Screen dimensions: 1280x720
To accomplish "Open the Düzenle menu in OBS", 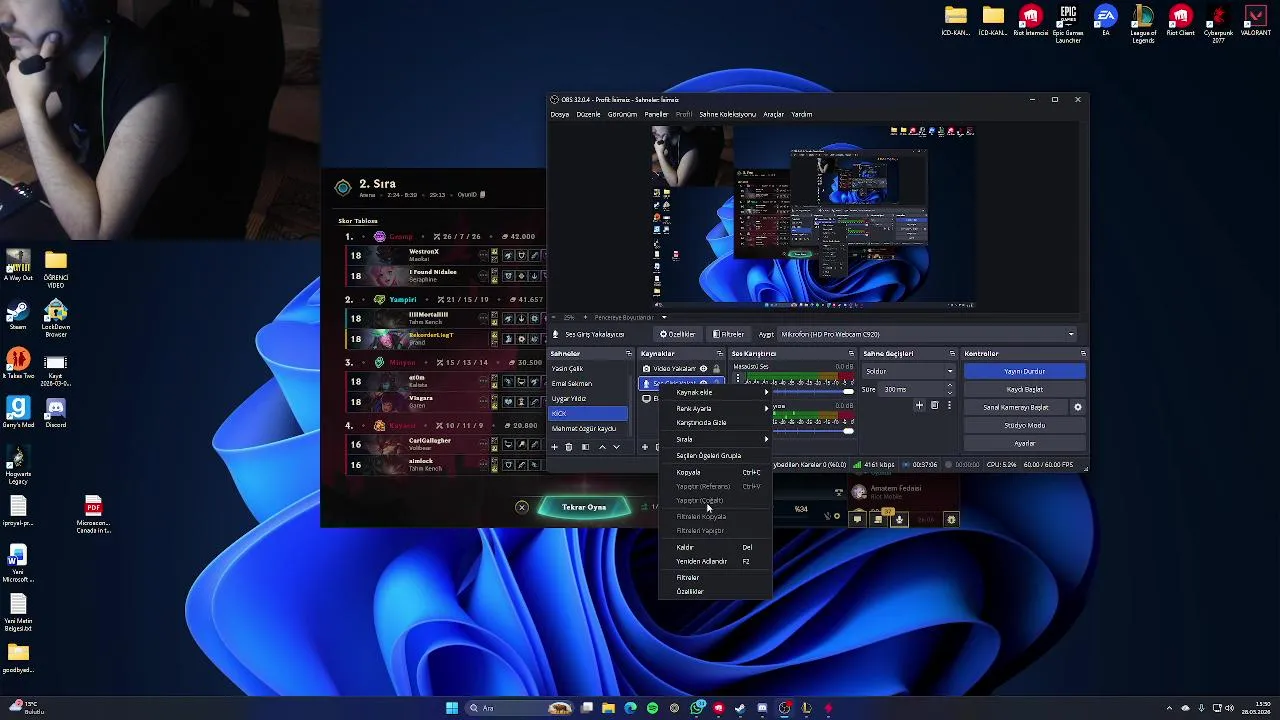I will click(x=589, y=114).
